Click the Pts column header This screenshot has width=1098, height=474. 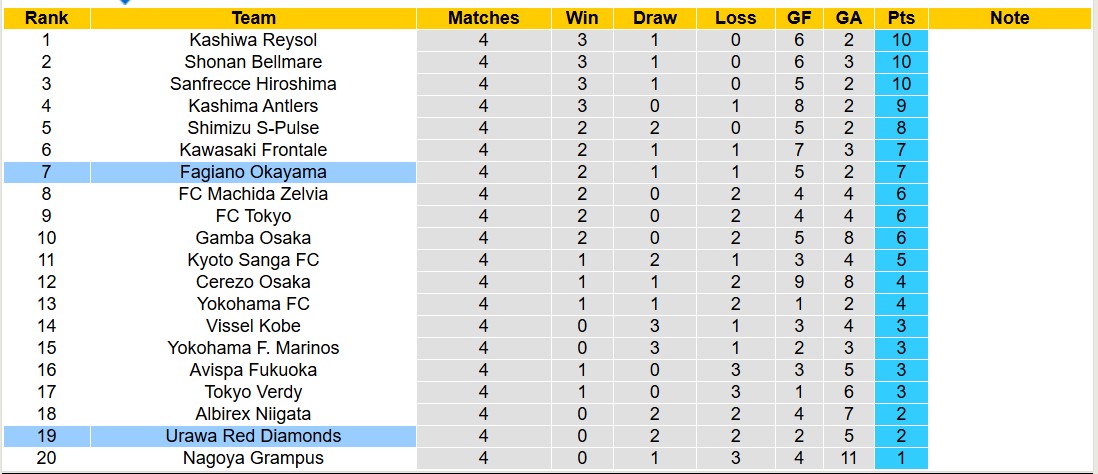tap(901, 18)
